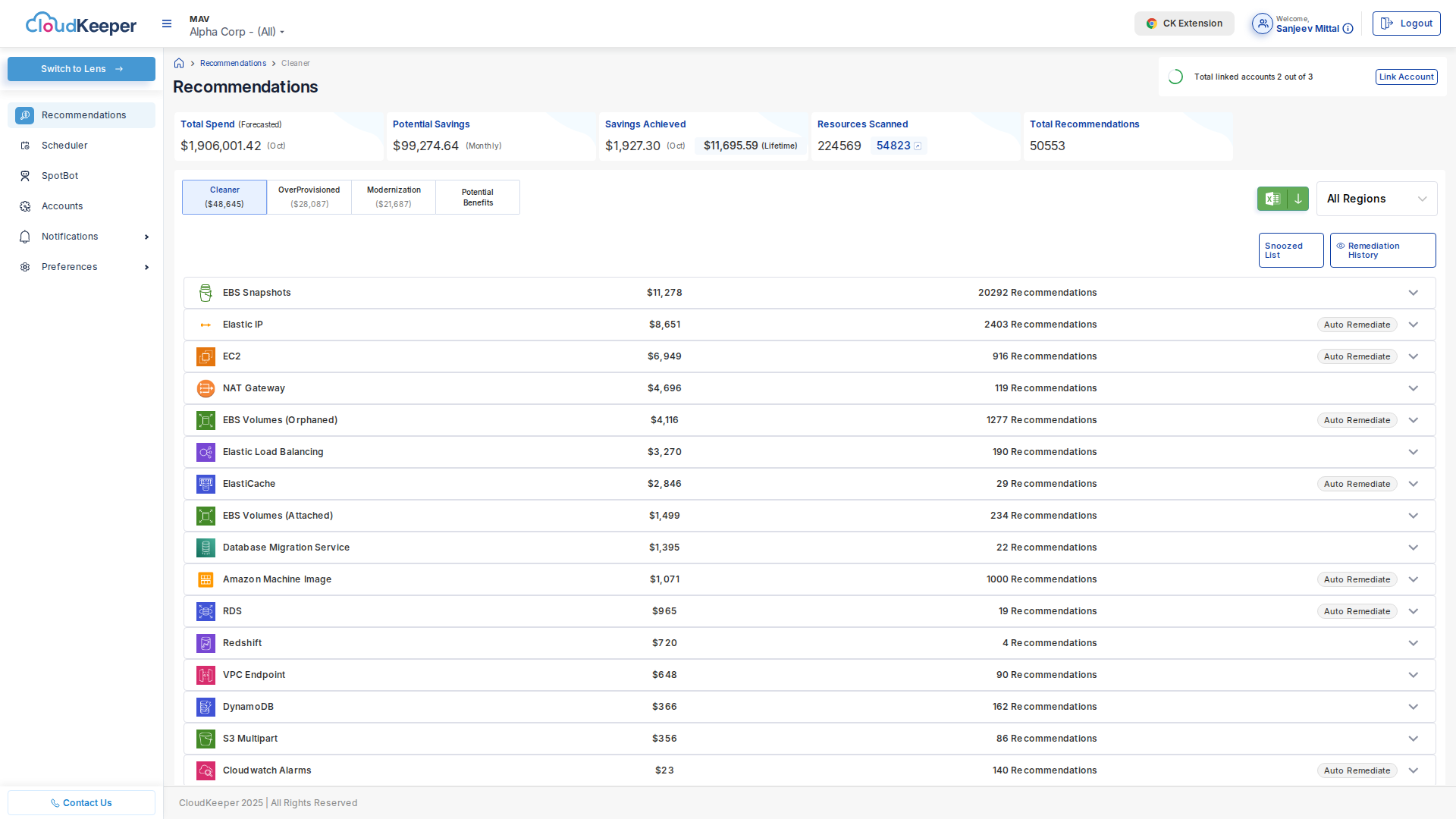Click the download arrow icon
Viewport: 1456px width, 819px height.
[x=1298, y=199]
